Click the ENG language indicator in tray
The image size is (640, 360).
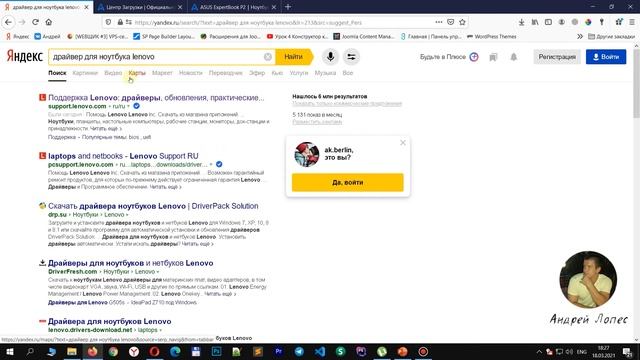[x=582, y=352]
